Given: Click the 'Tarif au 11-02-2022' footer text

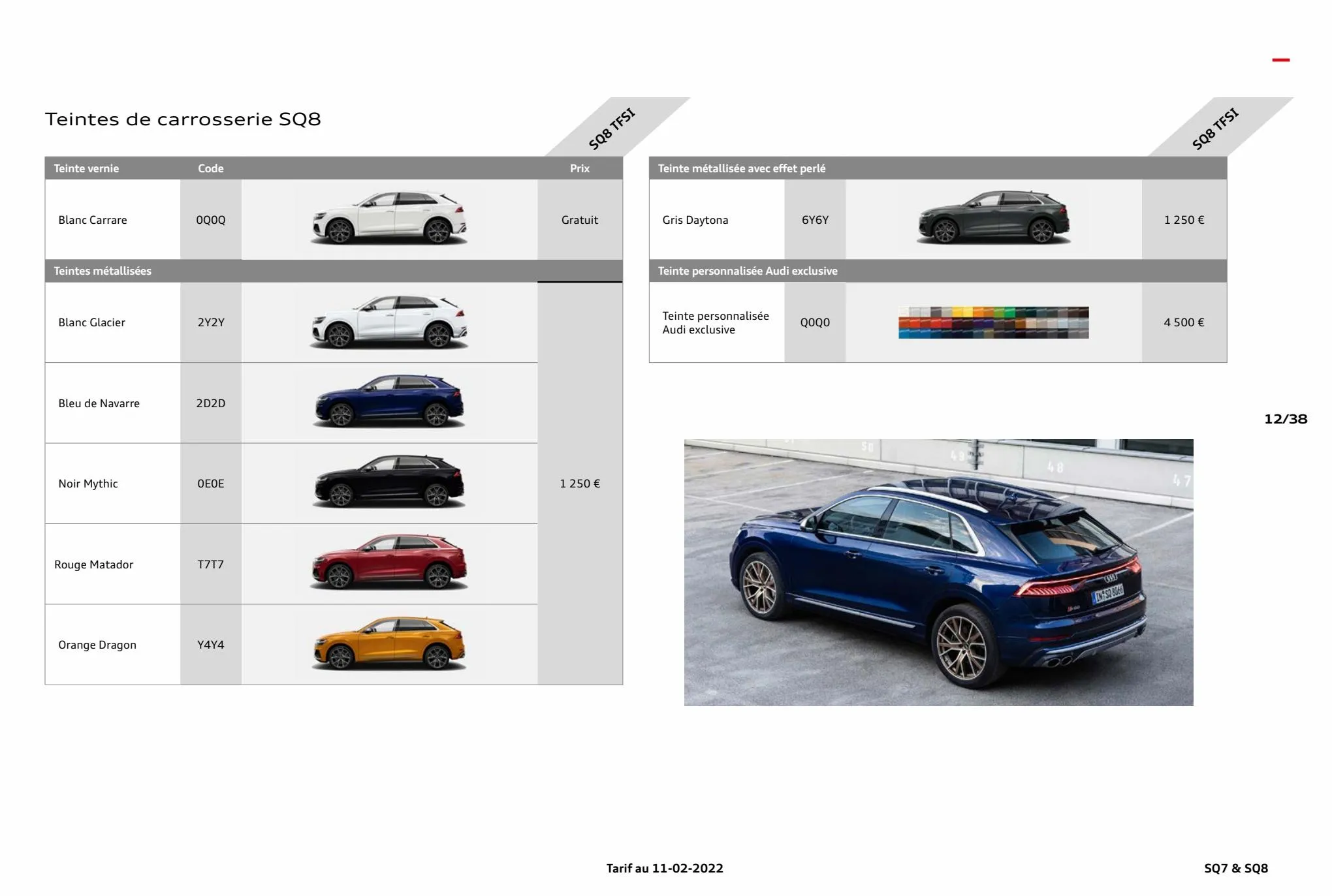Looking at the screenshot, I should pyautogui.click(x=665, y=869).
